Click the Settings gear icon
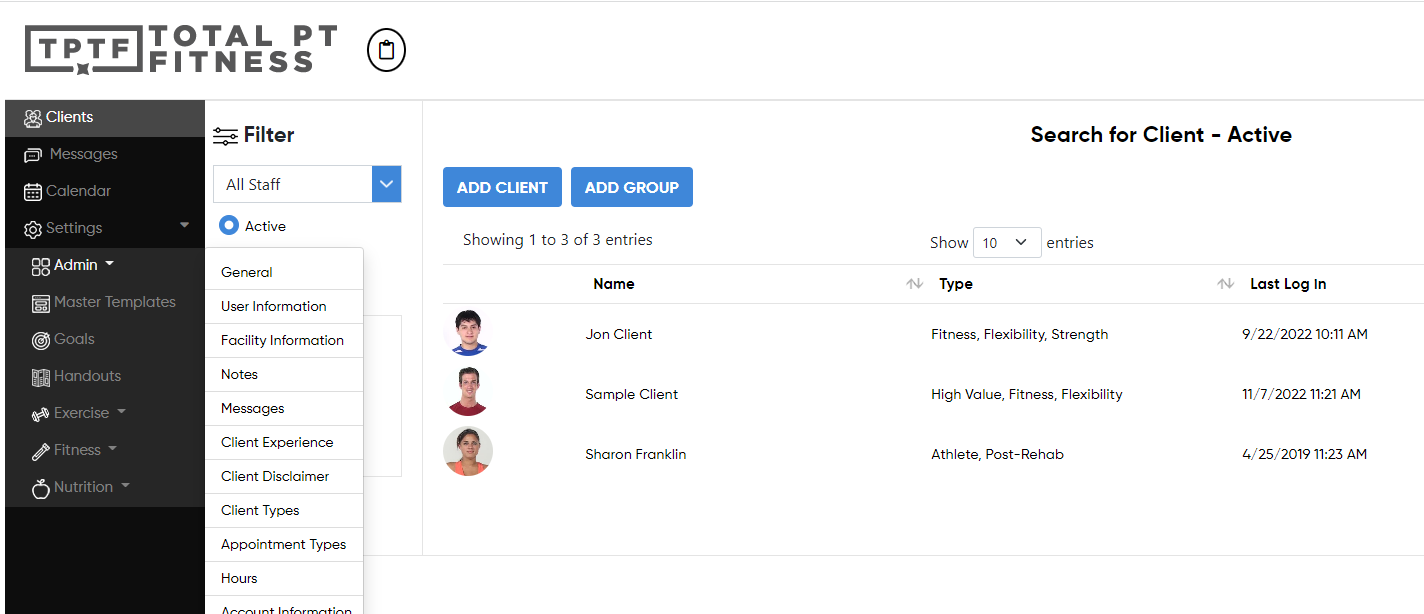1424x614 pixels. click(x=33, y=229)
